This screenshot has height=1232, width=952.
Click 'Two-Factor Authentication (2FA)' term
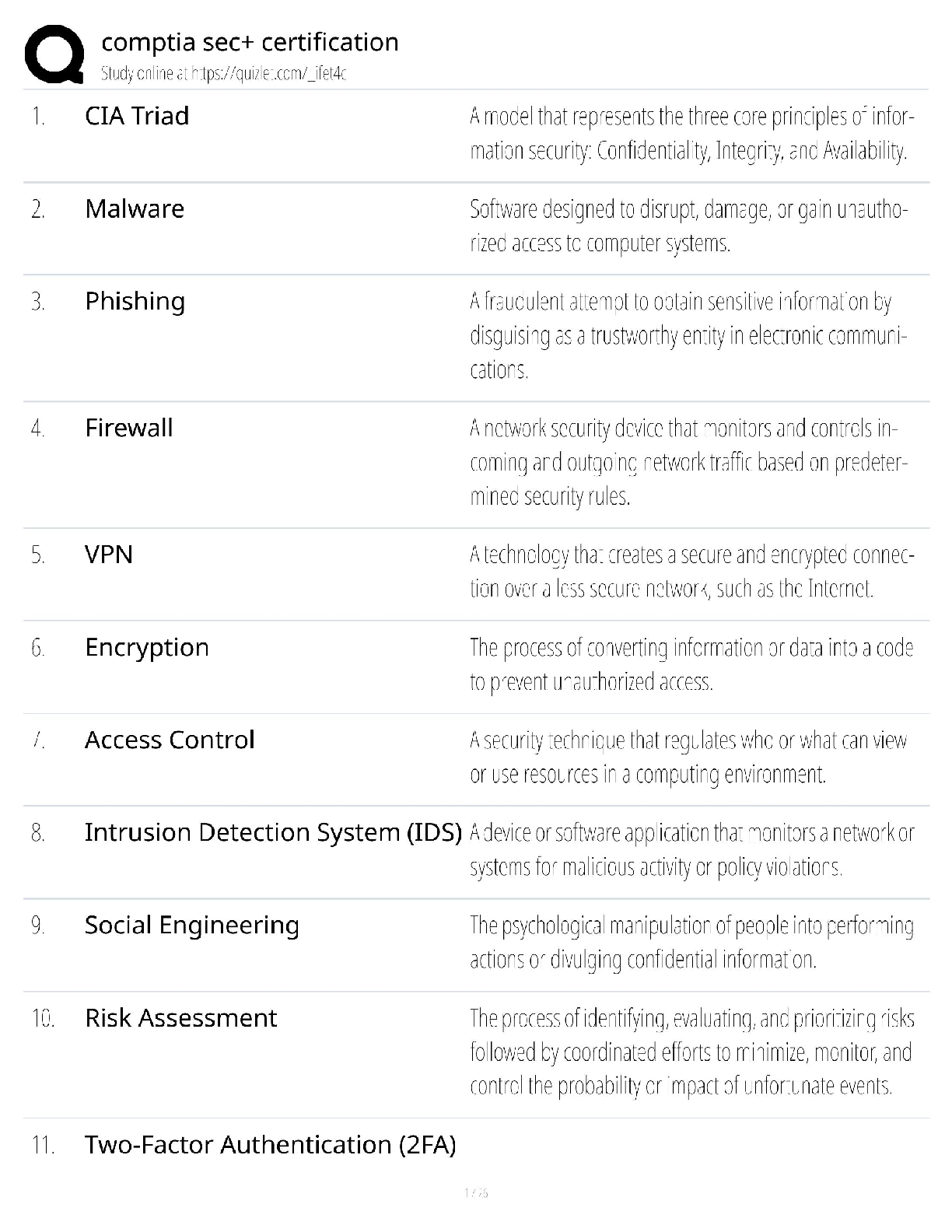(x=270, y=1145)
